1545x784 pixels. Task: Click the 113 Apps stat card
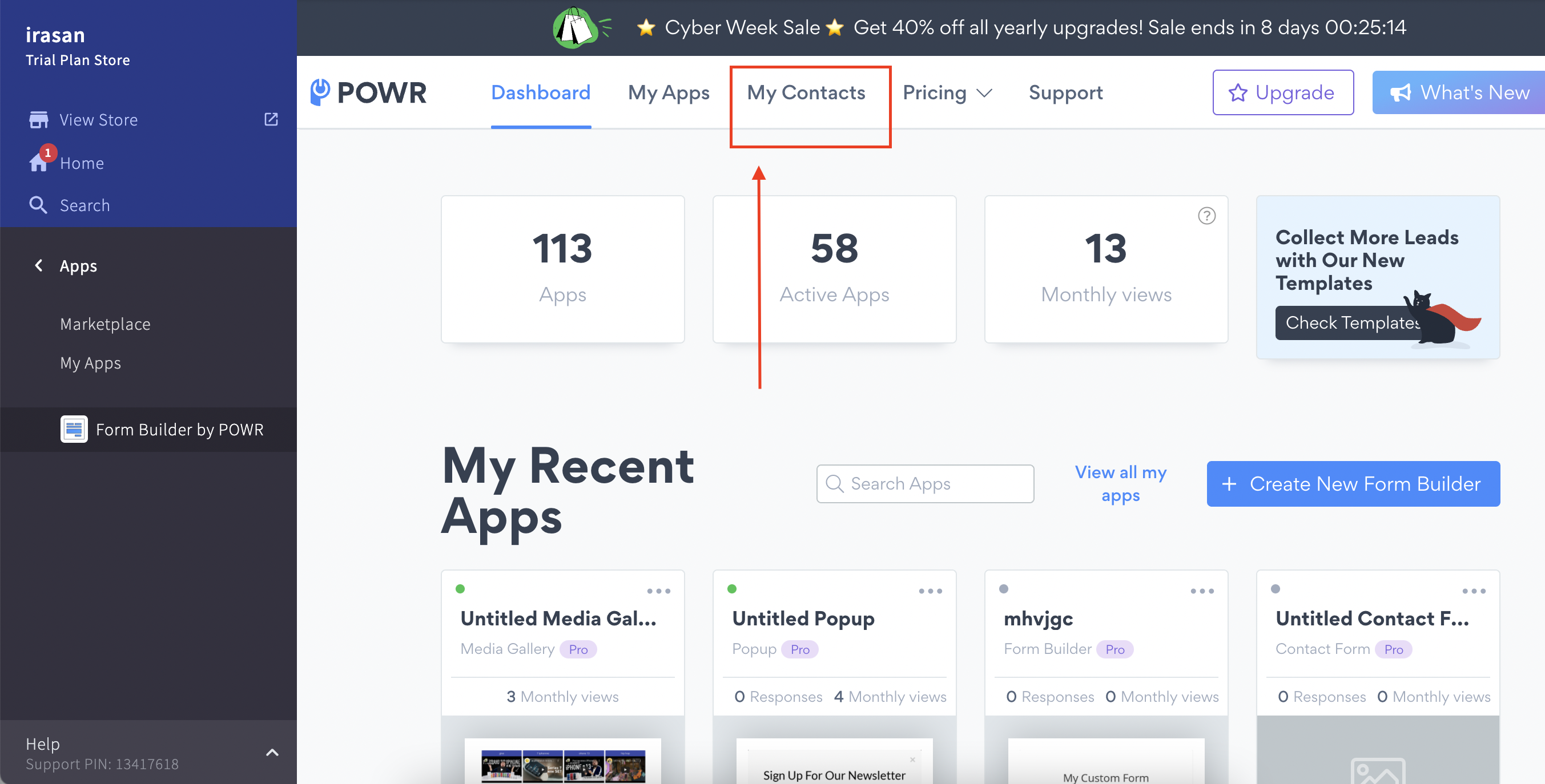pyautogui.click(x=562, y=269)
